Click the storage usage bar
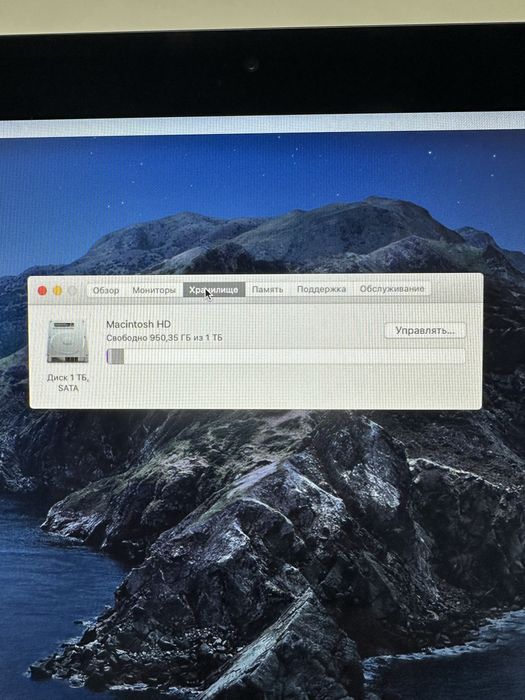This screenshot has width=525, height=700. pos(285,356)
